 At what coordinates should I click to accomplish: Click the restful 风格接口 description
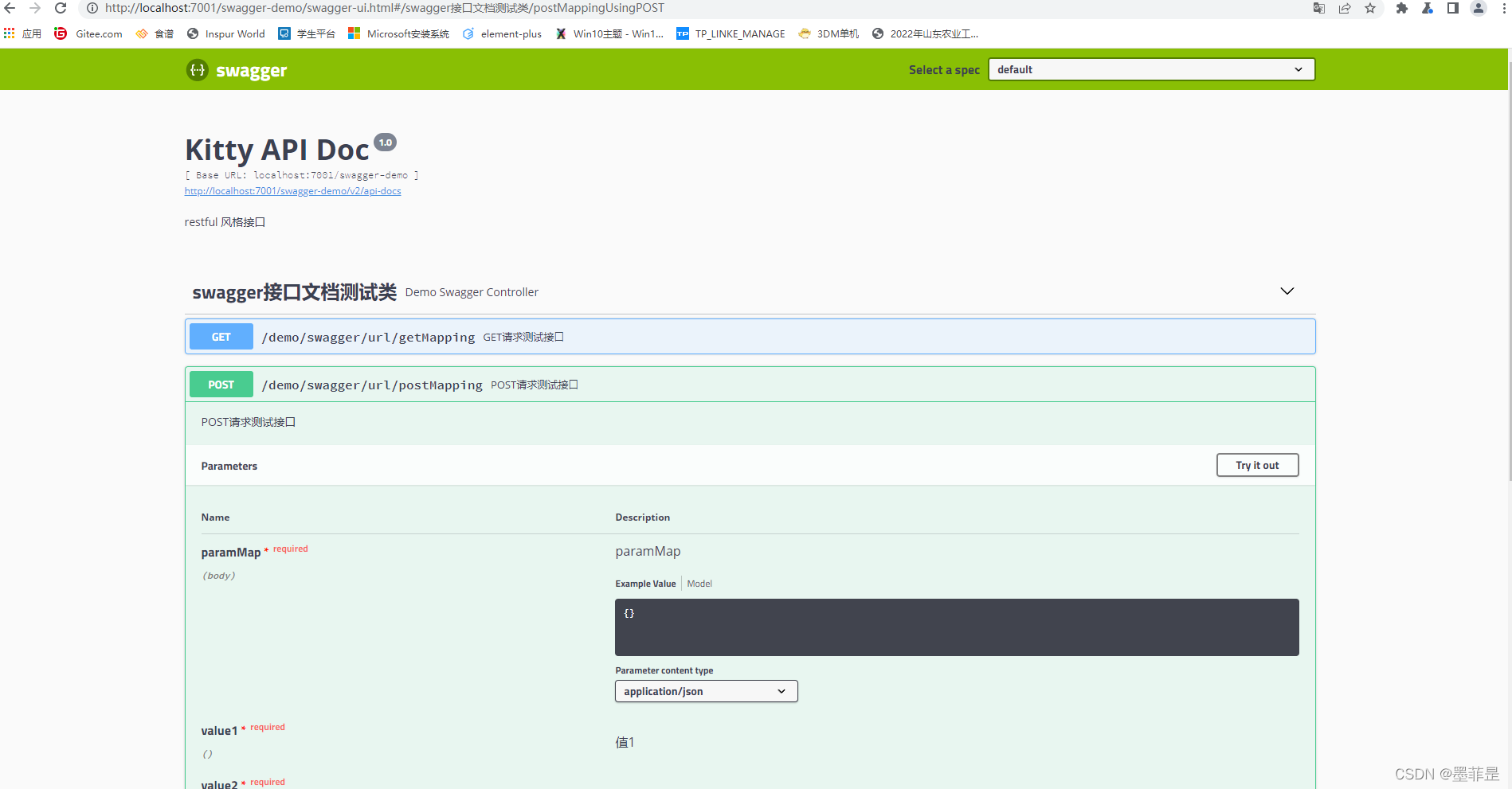[x=225, y=222]
